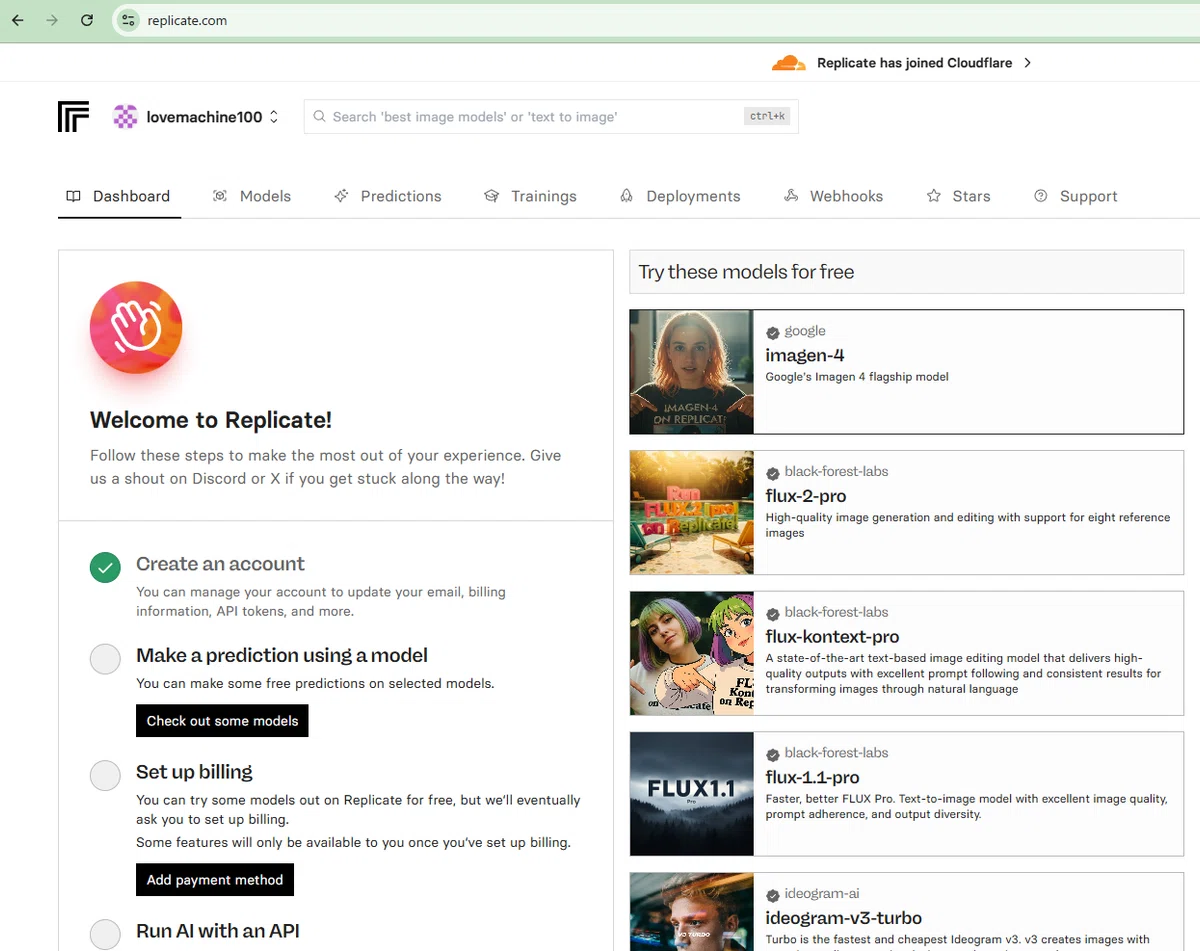The width and height of the screenshot is (1200, 951).
Task: Click the Try these models for free heading
Action: pos(746,272)
